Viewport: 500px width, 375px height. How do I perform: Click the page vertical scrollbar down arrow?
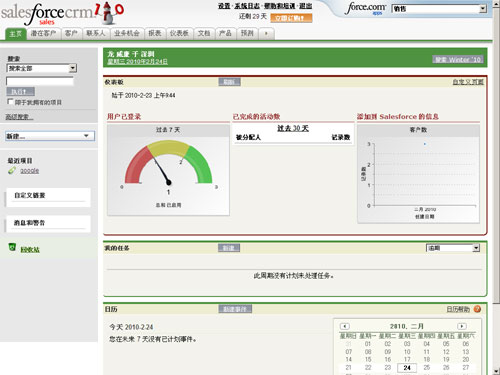(x=496, y=371)
